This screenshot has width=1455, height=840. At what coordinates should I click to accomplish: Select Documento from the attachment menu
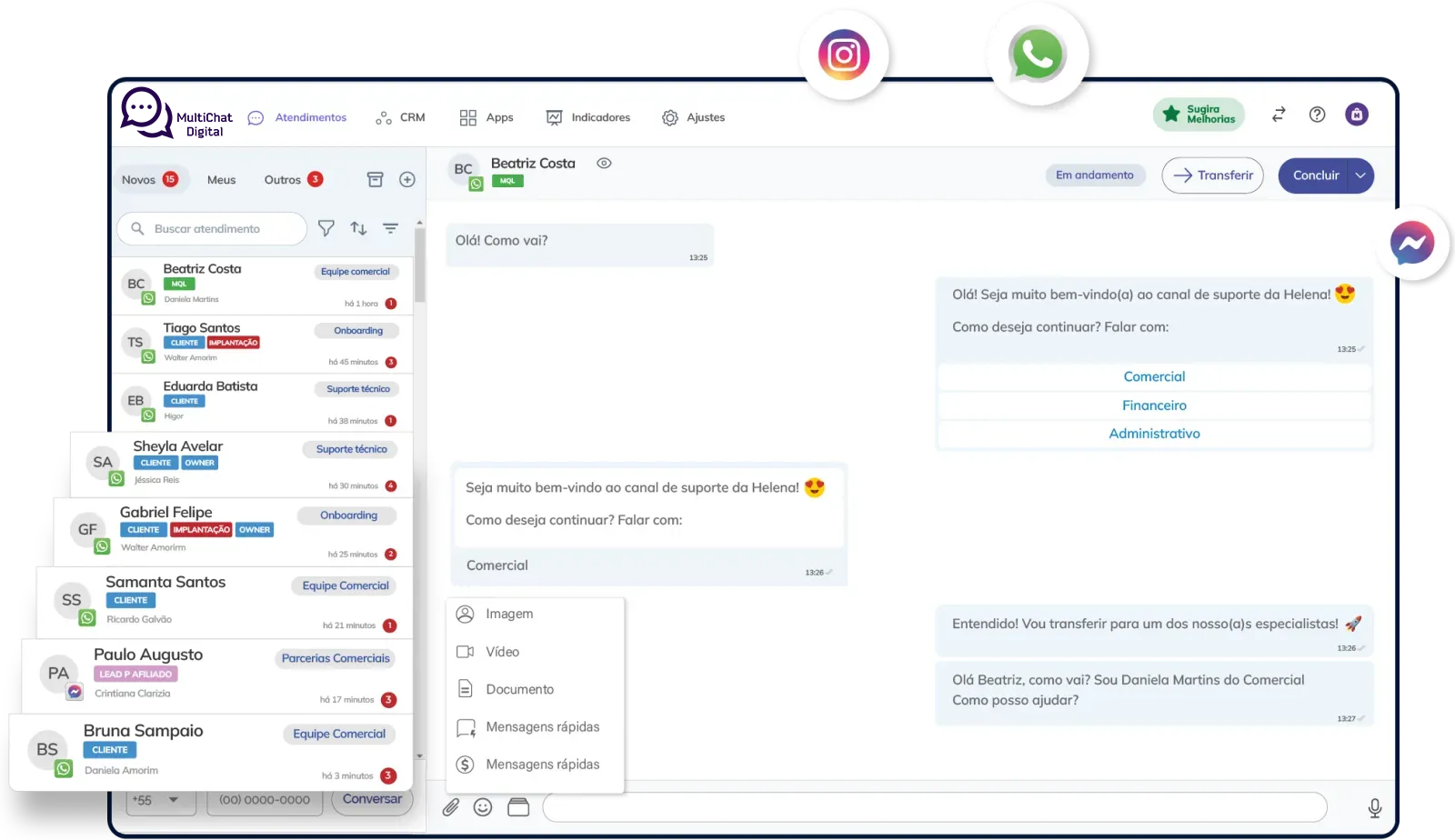pos(536,689)
